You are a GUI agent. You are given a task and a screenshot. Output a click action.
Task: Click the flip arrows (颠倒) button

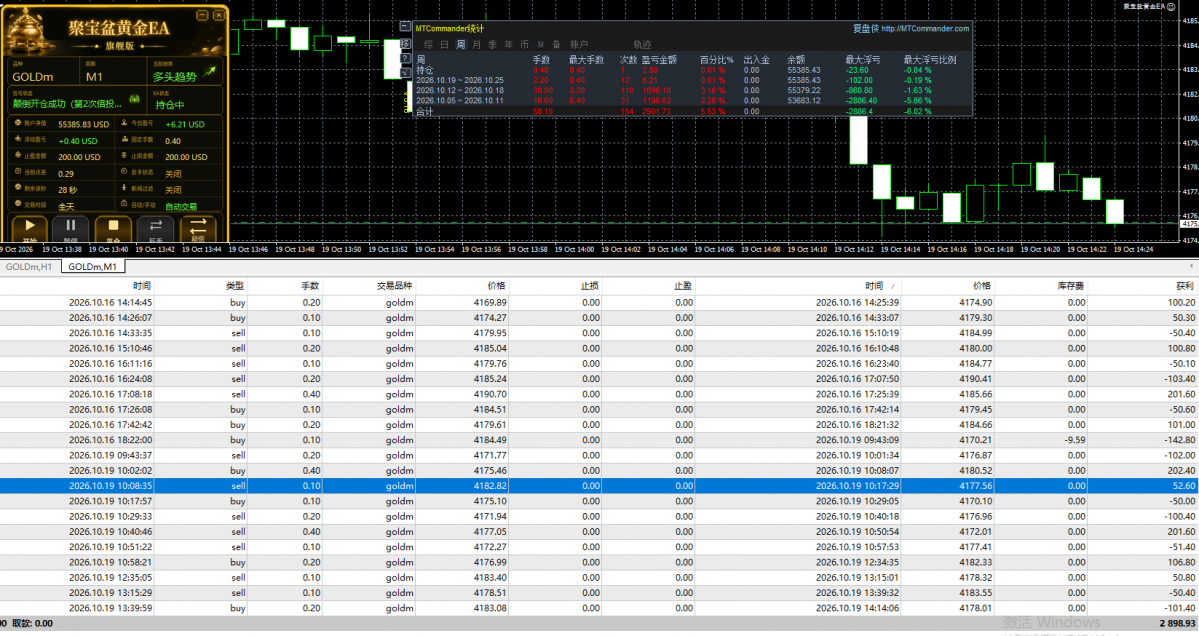198,227
